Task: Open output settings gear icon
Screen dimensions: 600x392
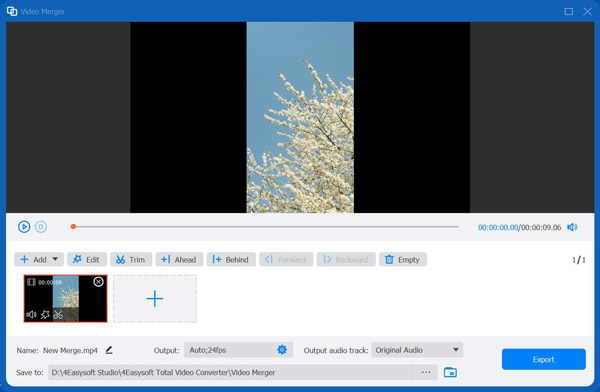Action: click(282, 350)
